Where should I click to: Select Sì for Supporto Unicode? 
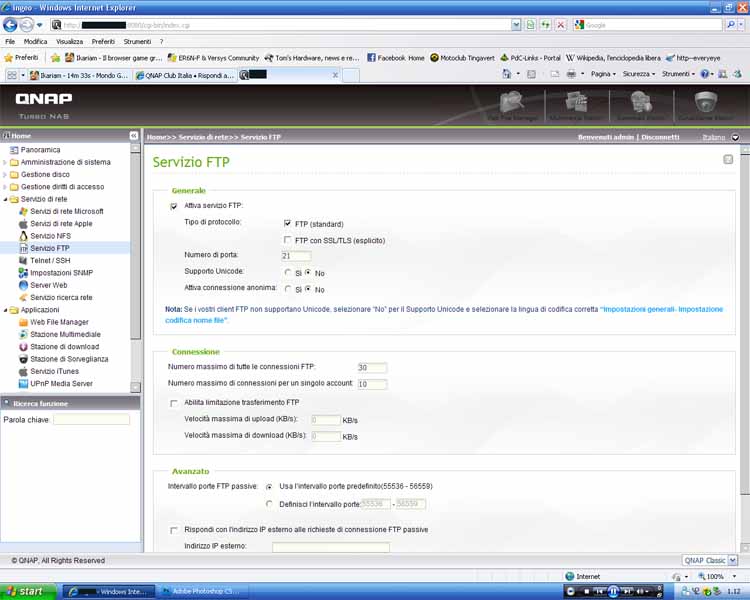pyautogui.click(x=287, y=273)
